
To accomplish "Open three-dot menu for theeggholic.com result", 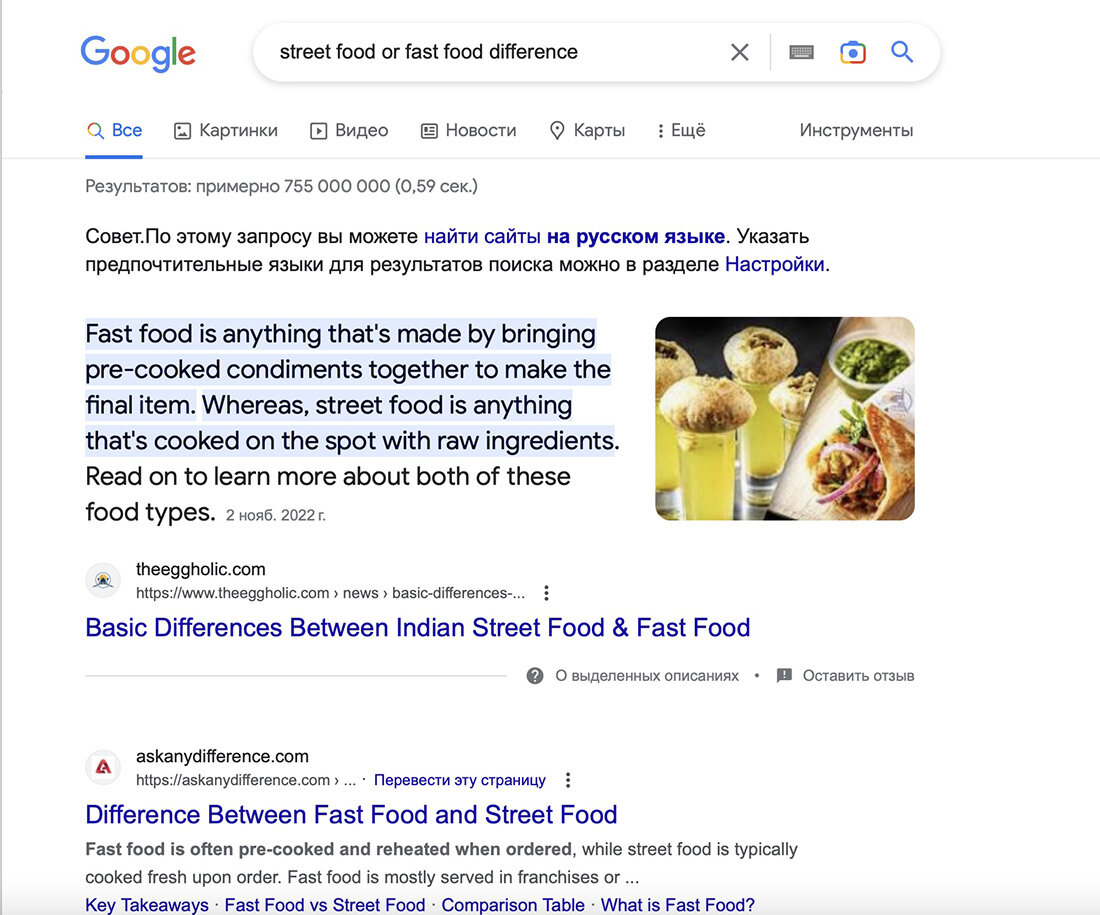I will click(546, 593).
